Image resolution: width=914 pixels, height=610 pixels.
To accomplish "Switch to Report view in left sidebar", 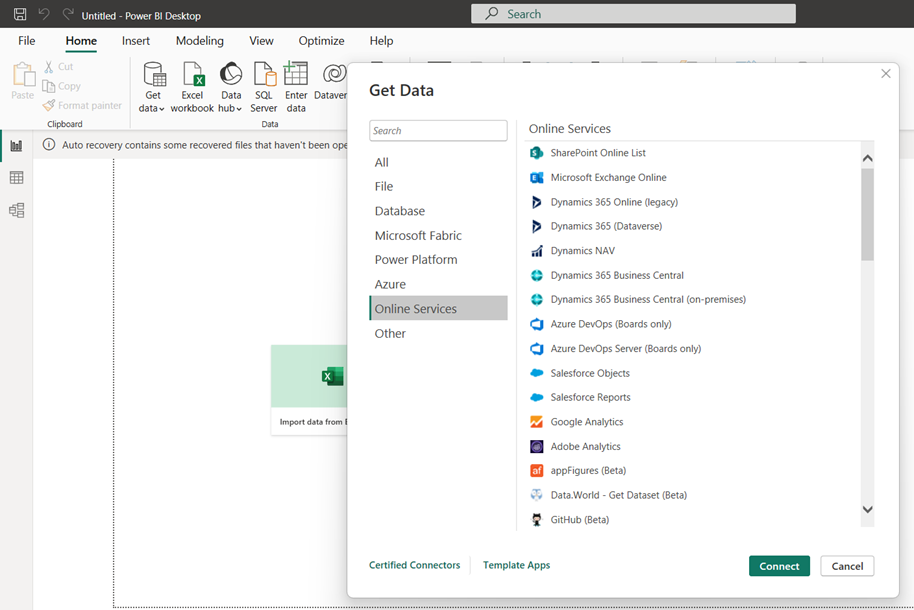I will pos(16,146).
